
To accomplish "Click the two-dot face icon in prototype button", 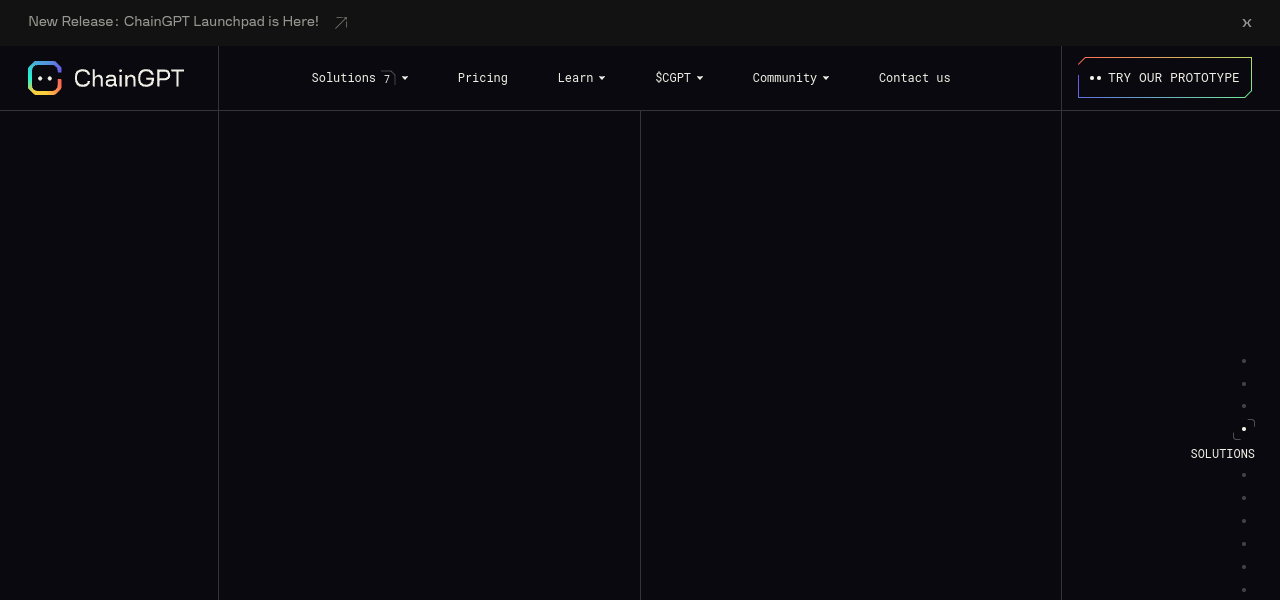I will (1095, 78).
